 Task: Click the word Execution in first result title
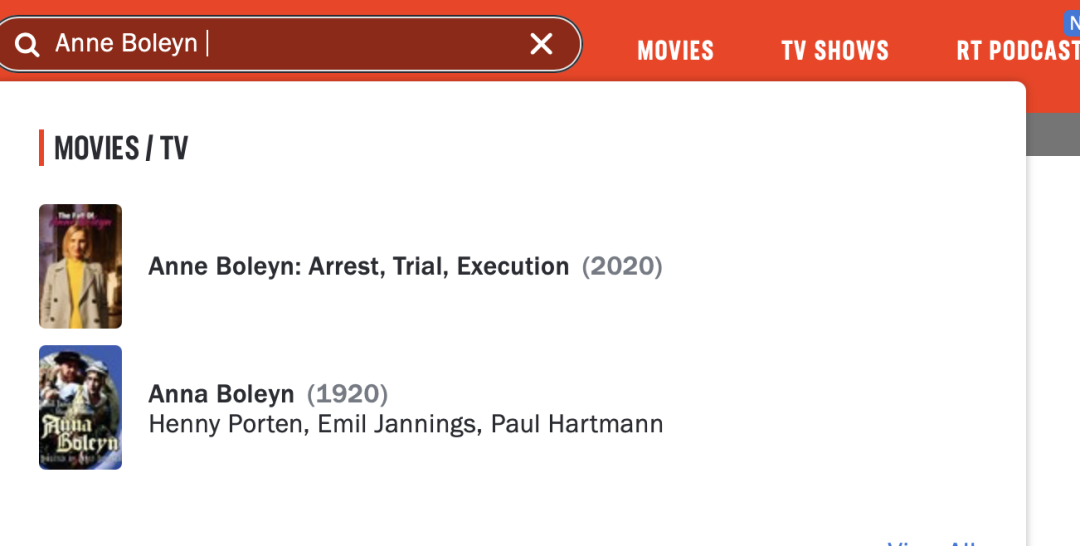point(513,266)
